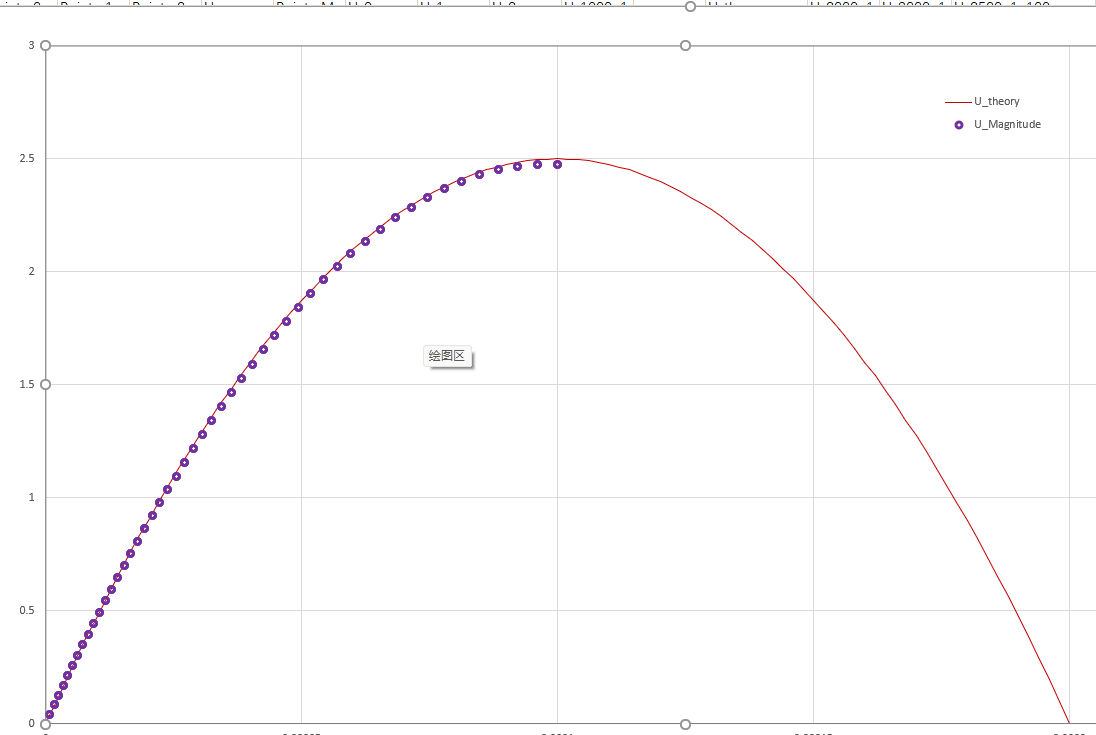Click the red line swatch in legend
Image resolution: width=1096 pixels, height=735 pixels.
pyautogui.click(x=957, y=102)
